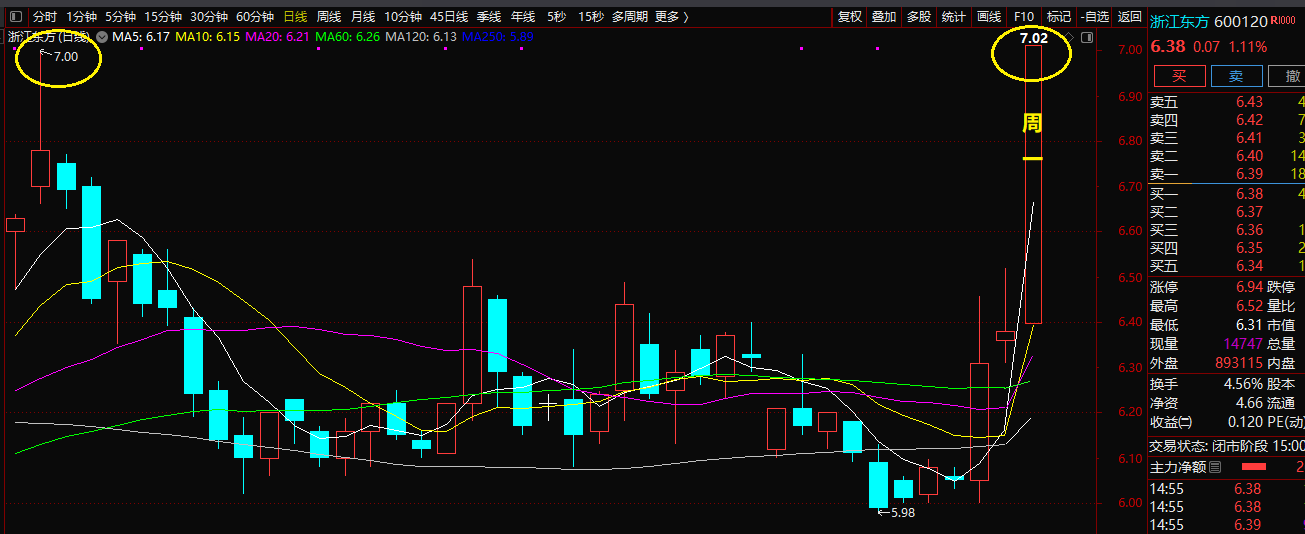
Task: Switch to 年线 yearly chart
Action: 523,17
